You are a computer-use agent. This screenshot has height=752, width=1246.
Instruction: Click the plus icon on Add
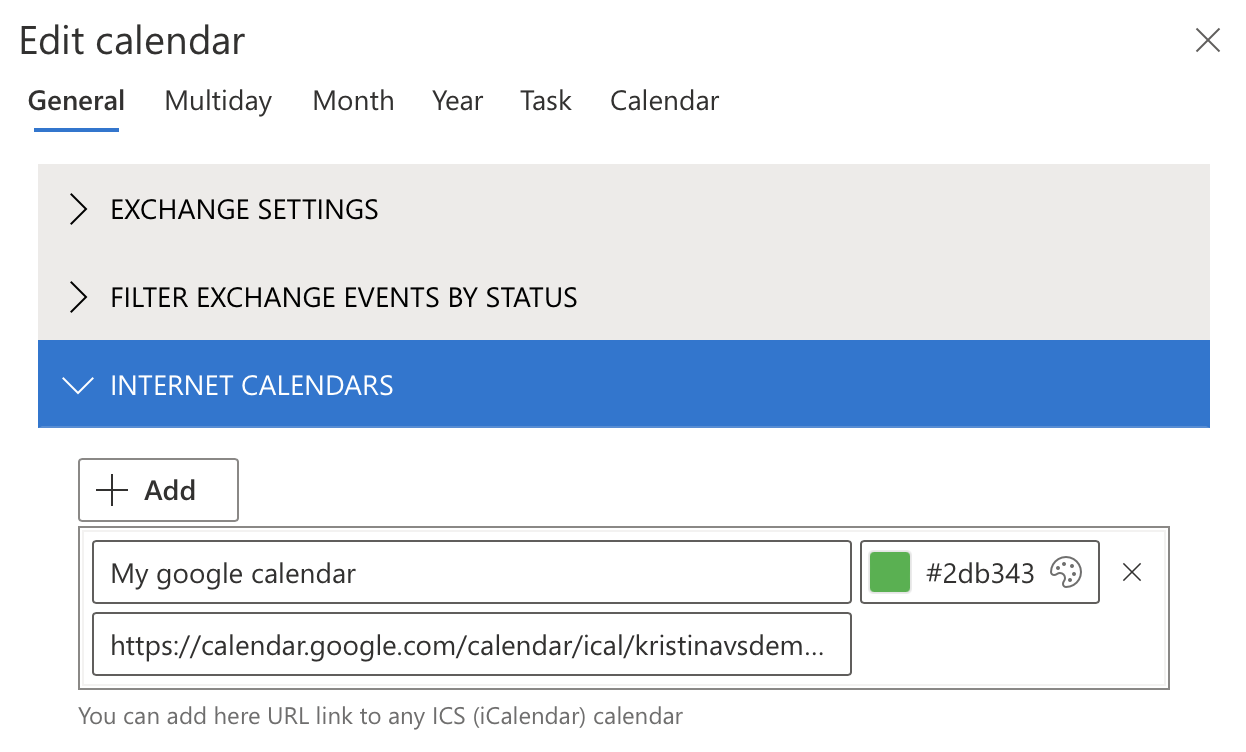tap(112, 490)
